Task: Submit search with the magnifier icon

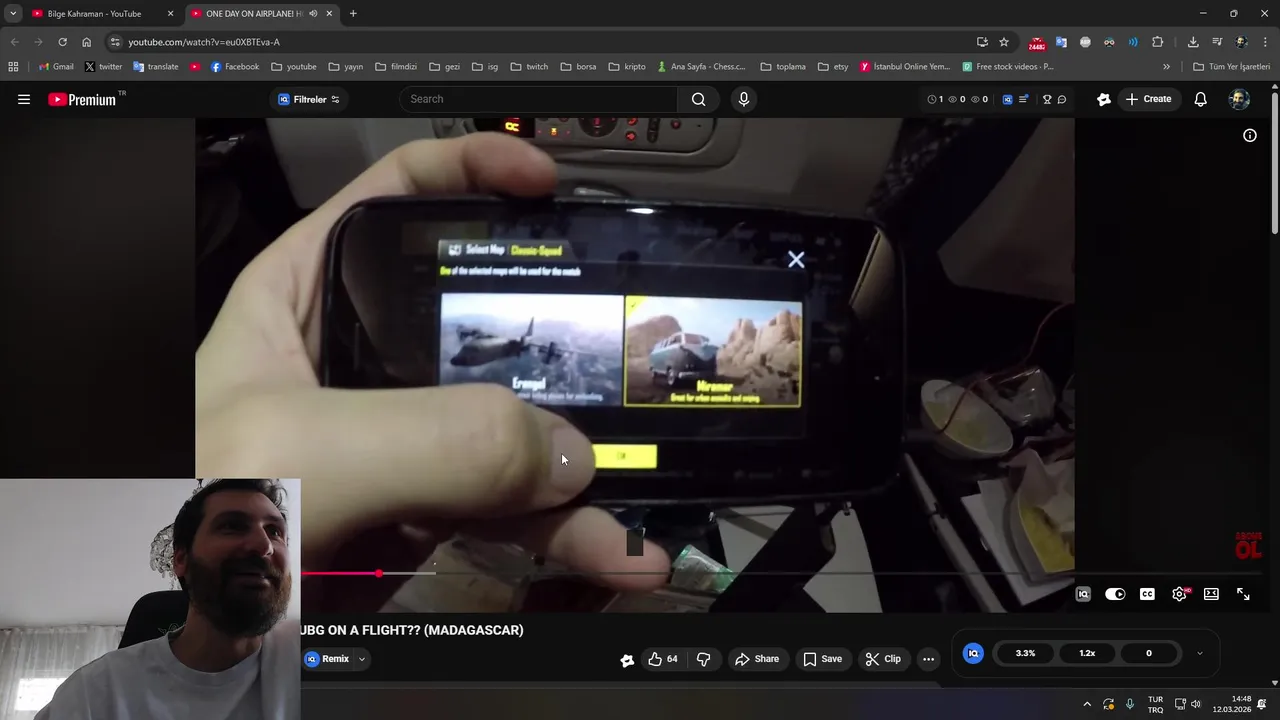Action: point(698,99)
